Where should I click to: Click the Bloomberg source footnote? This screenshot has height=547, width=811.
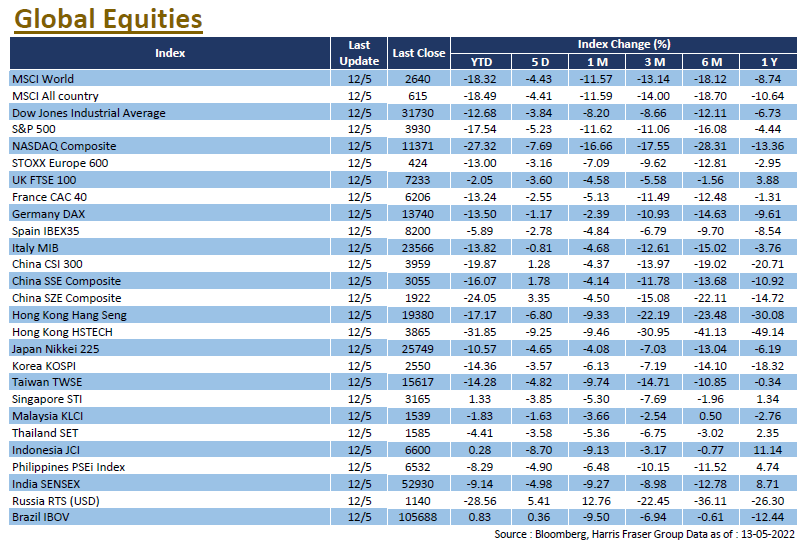pos(644,534)
